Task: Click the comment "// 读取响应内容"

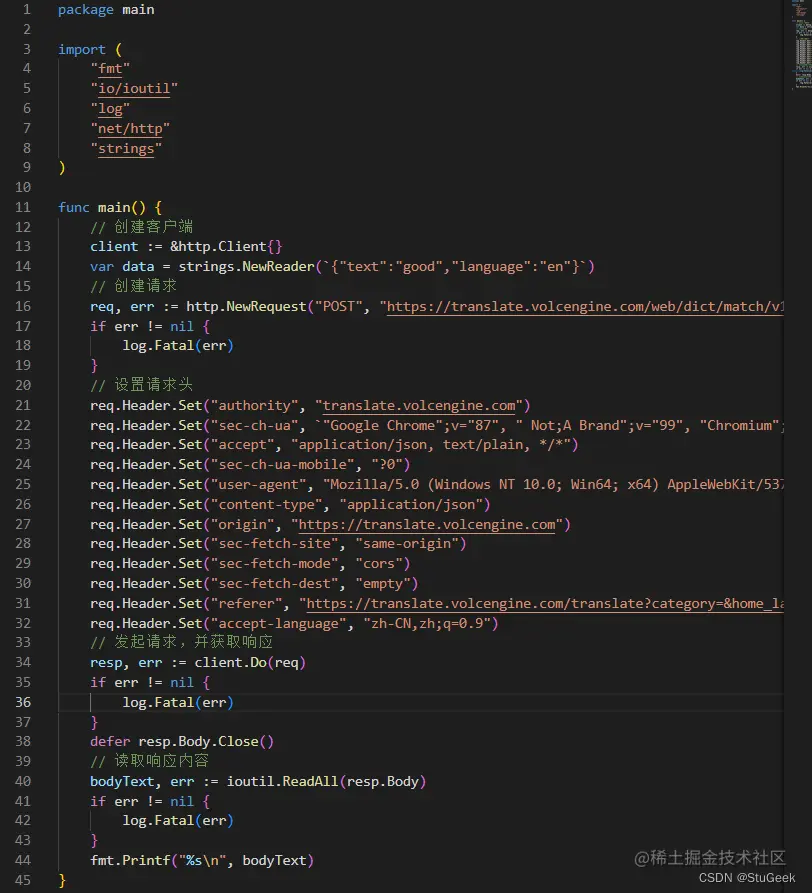Action: 149,761
